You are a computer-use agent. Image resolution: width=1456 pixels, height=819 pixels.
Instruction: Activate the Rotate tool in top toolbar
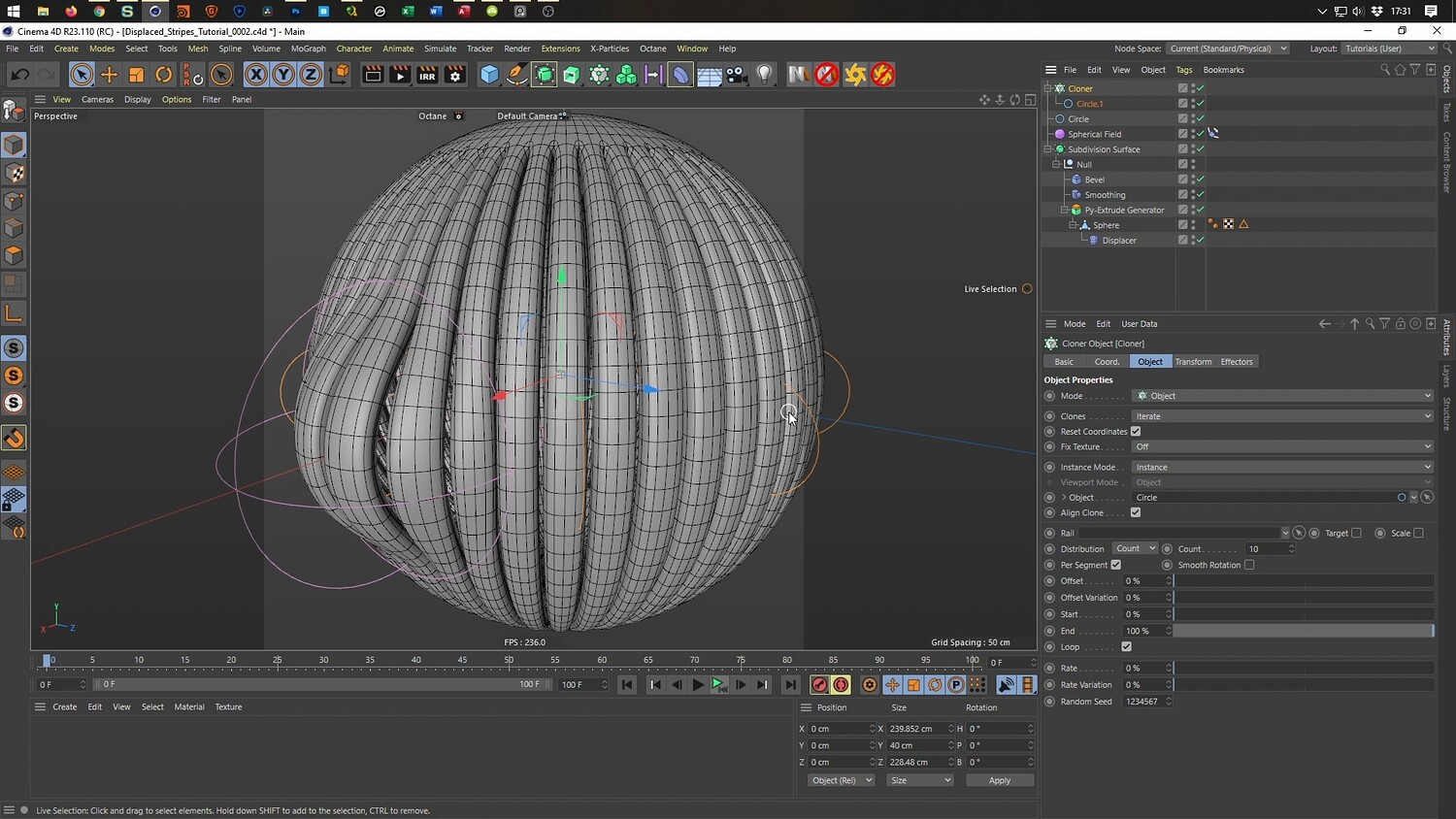coord(164,75)
